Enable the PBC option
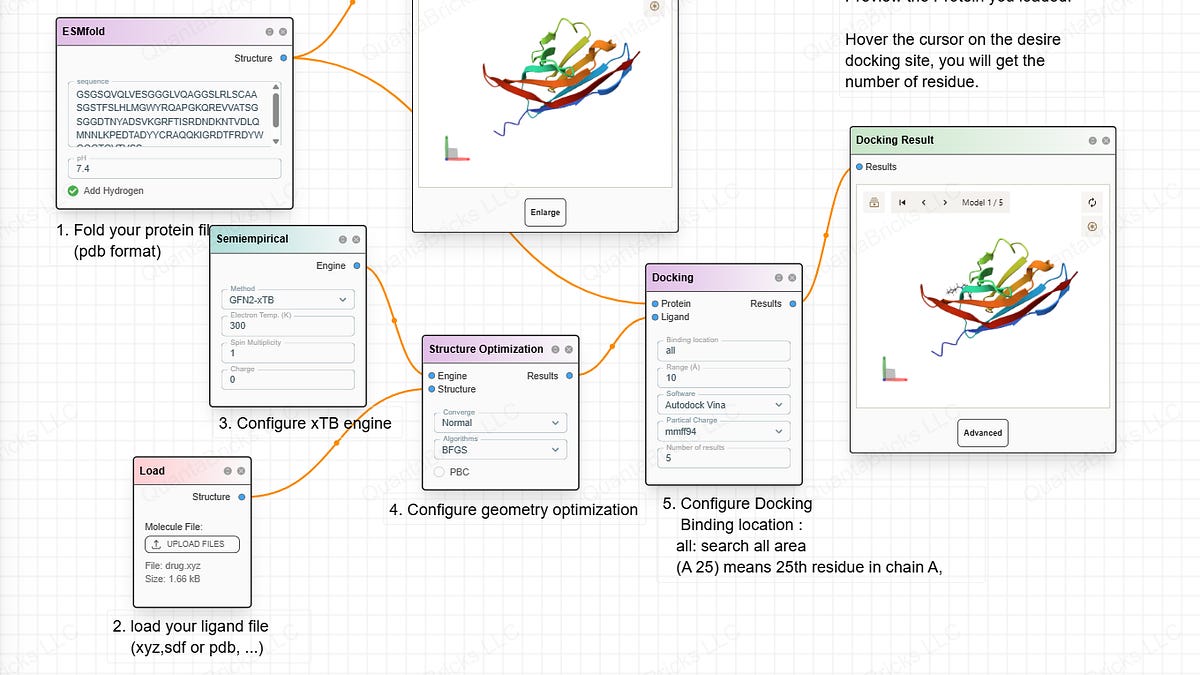The height and width of the screenshot is (675, 1200). coord(440,472)
